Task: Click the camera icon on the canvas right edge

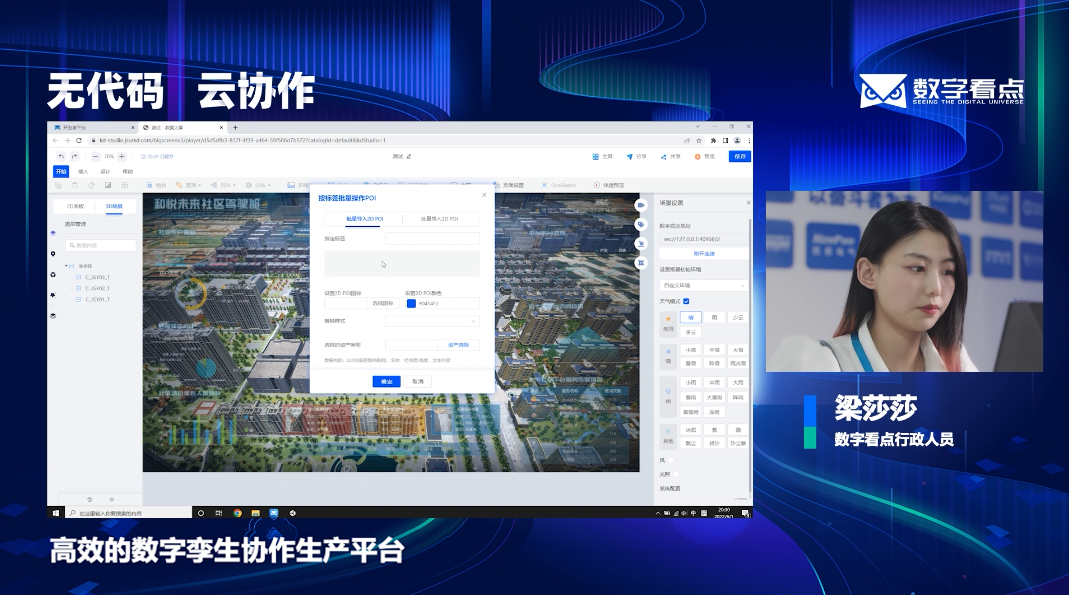Action: [x=641, y=205]
